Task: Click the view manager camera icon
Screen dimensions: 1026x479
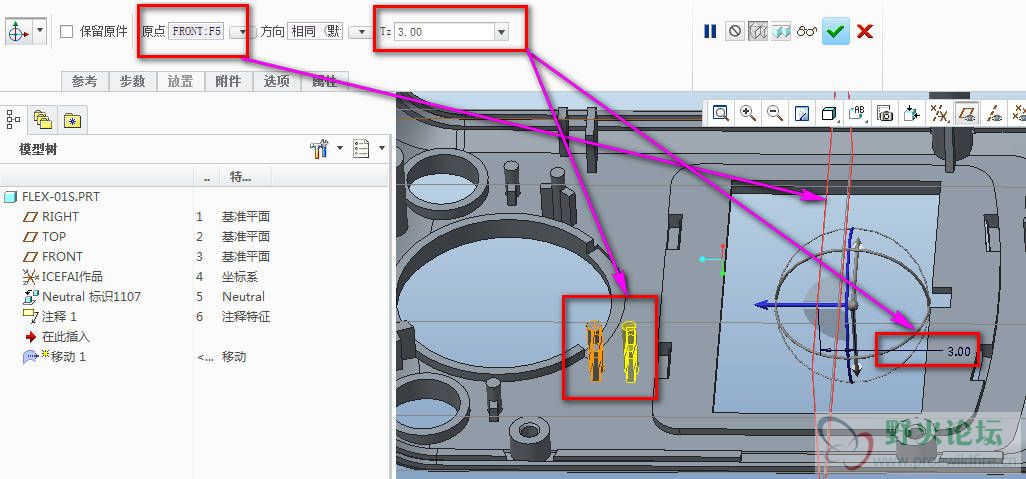Action: (885, 114)
